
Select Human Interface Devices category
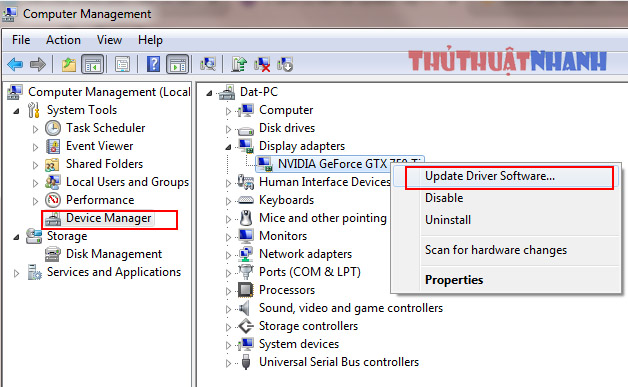tap(325, 182)
